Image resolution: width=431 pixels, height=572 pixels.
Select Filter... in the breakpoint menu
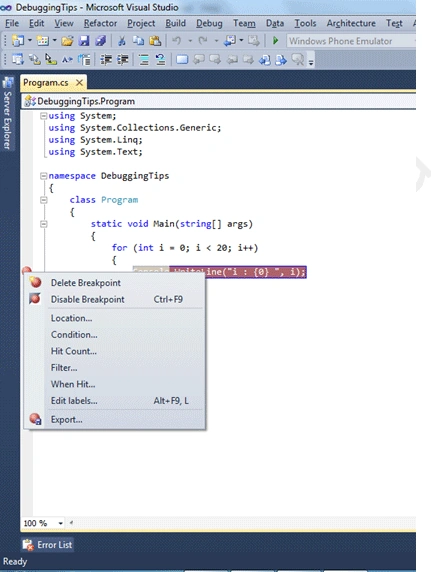(x=115, y=367)
